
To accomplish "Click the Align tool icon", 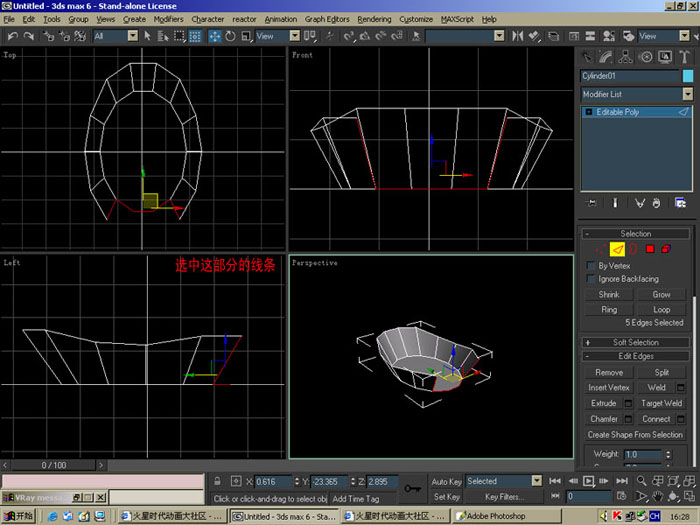I will pyautogui.click(x=534, y=36).
